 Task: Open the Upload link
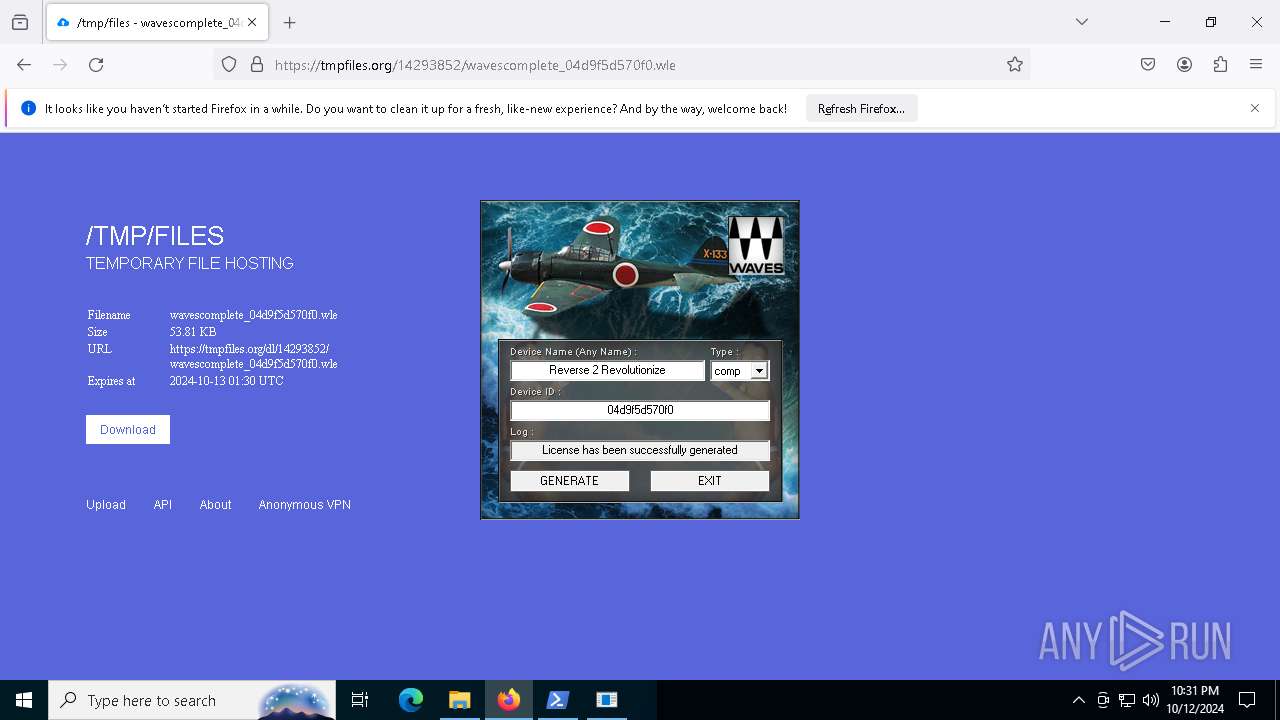pyautogui.click(x=106, y=505)
